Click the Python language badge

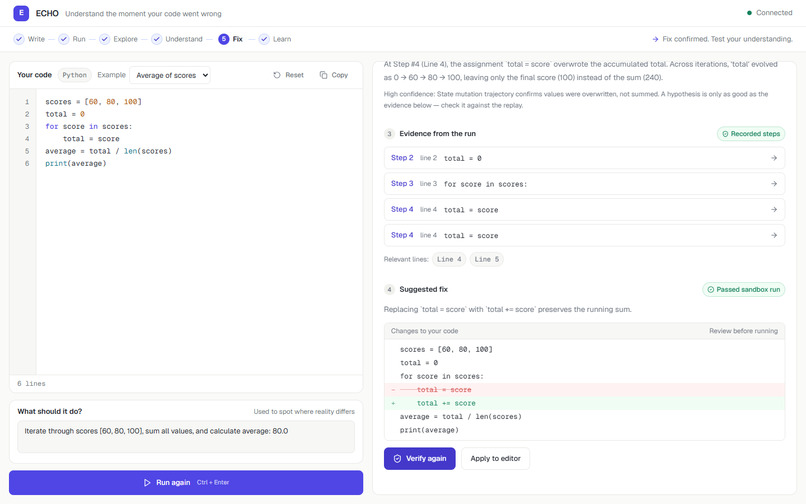pyautogui.click(x=75, y=75)
